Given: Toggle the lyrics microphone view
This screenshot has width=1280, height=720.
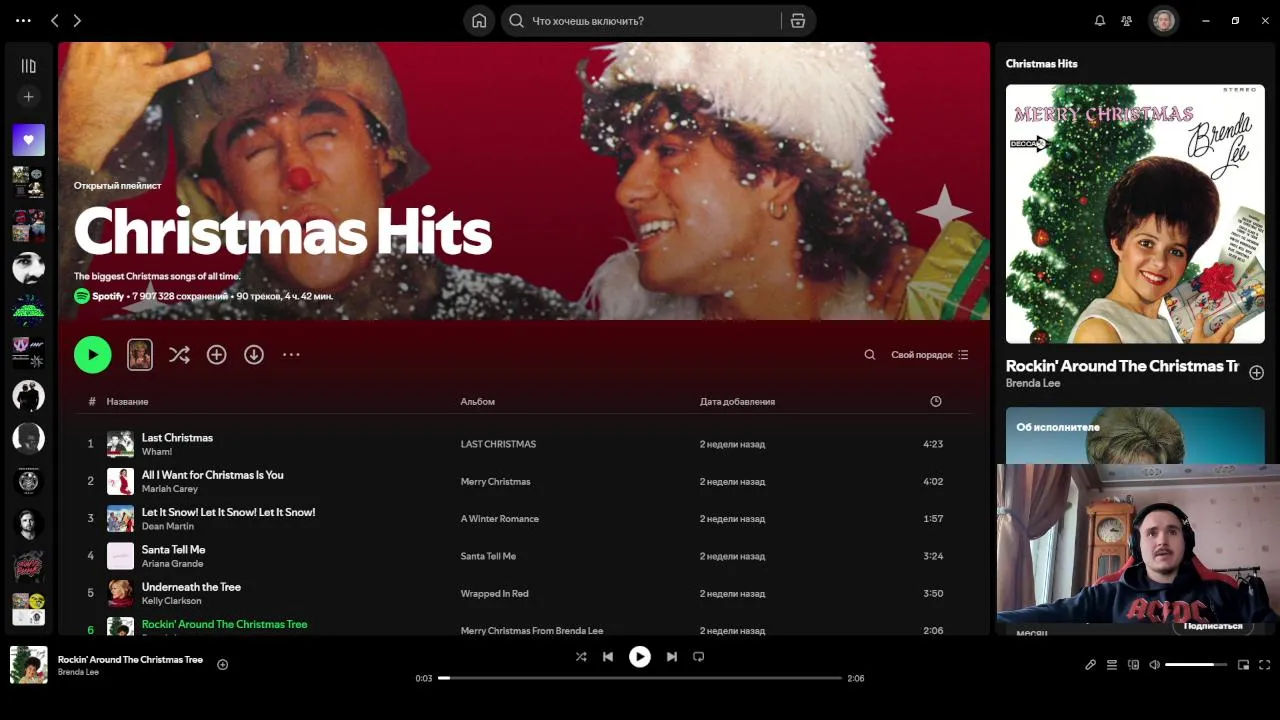Looking at the screenshot, I should click(x=1091, y=665).
